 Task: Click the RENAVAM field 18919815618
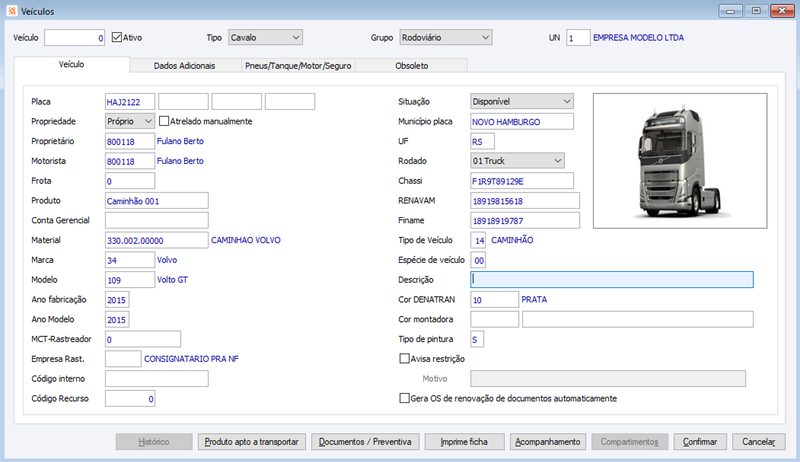pyautogui.click(x=525, y=200)
